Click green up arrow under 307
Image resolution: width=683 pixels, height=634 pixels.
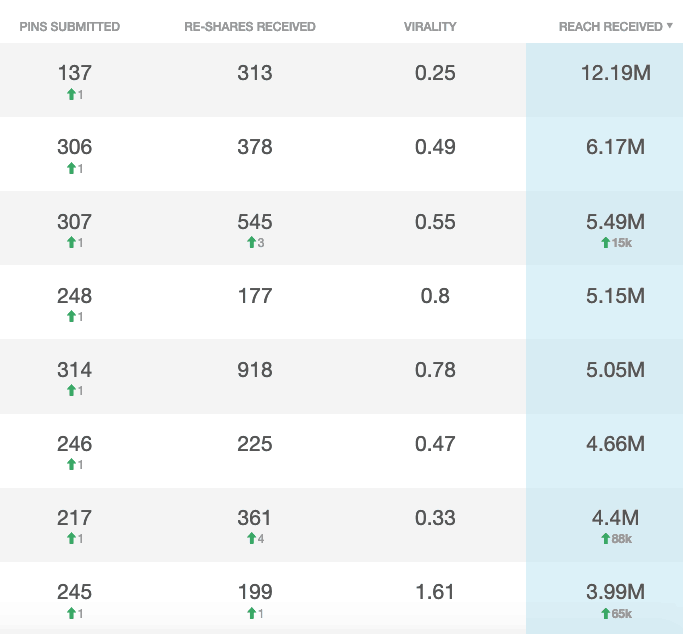[71, 243]
